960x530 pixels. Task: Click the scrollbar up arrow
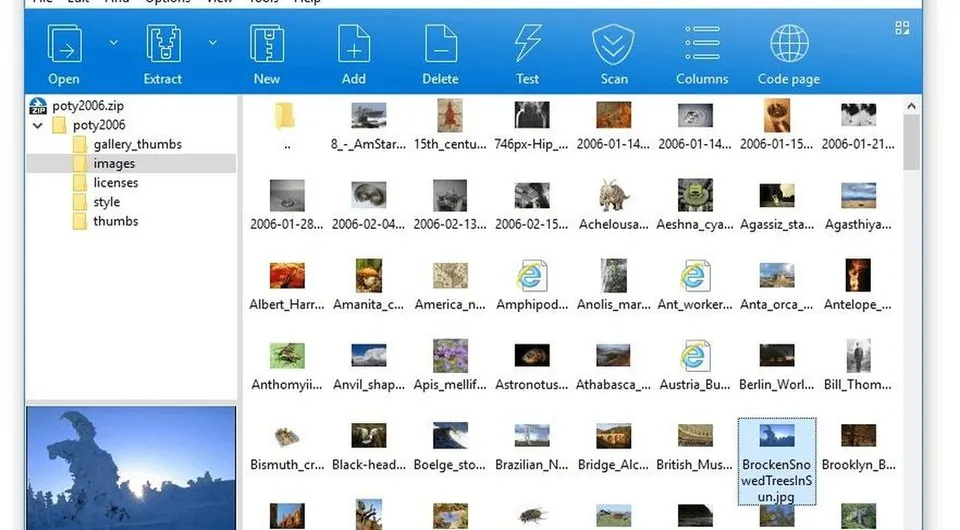(912, 106)
